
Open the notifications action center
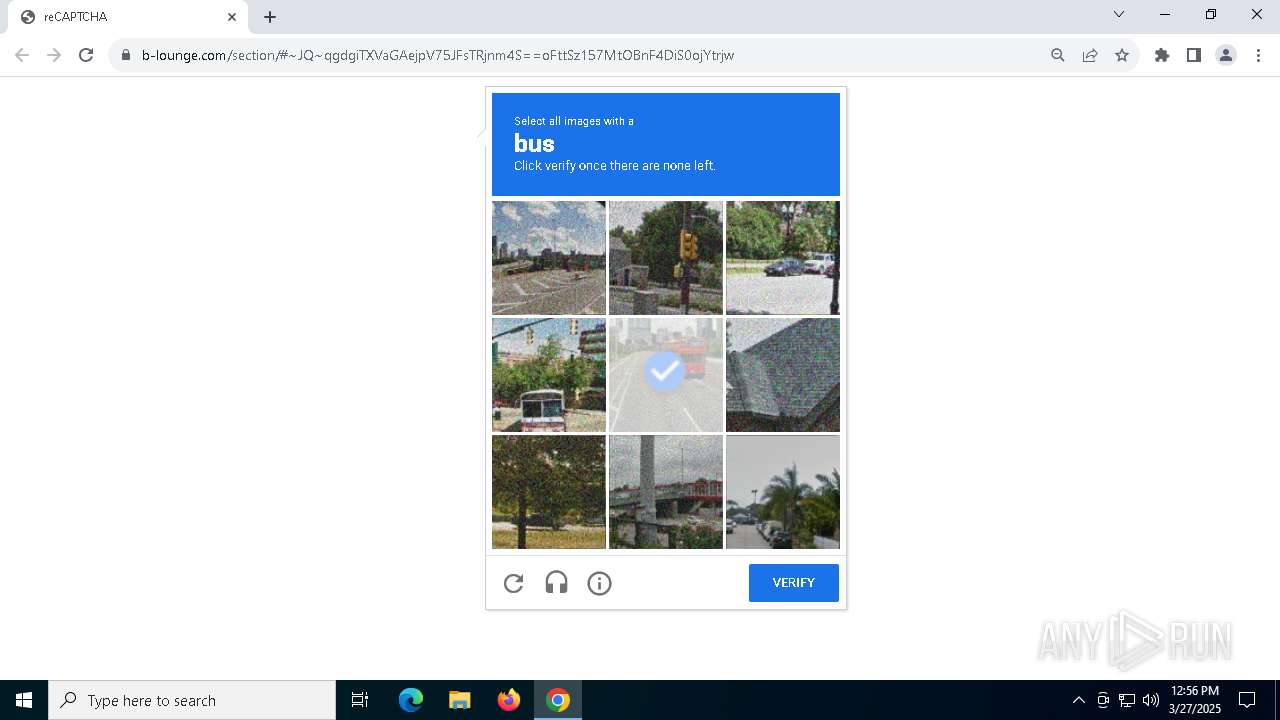coord(1247,700)
